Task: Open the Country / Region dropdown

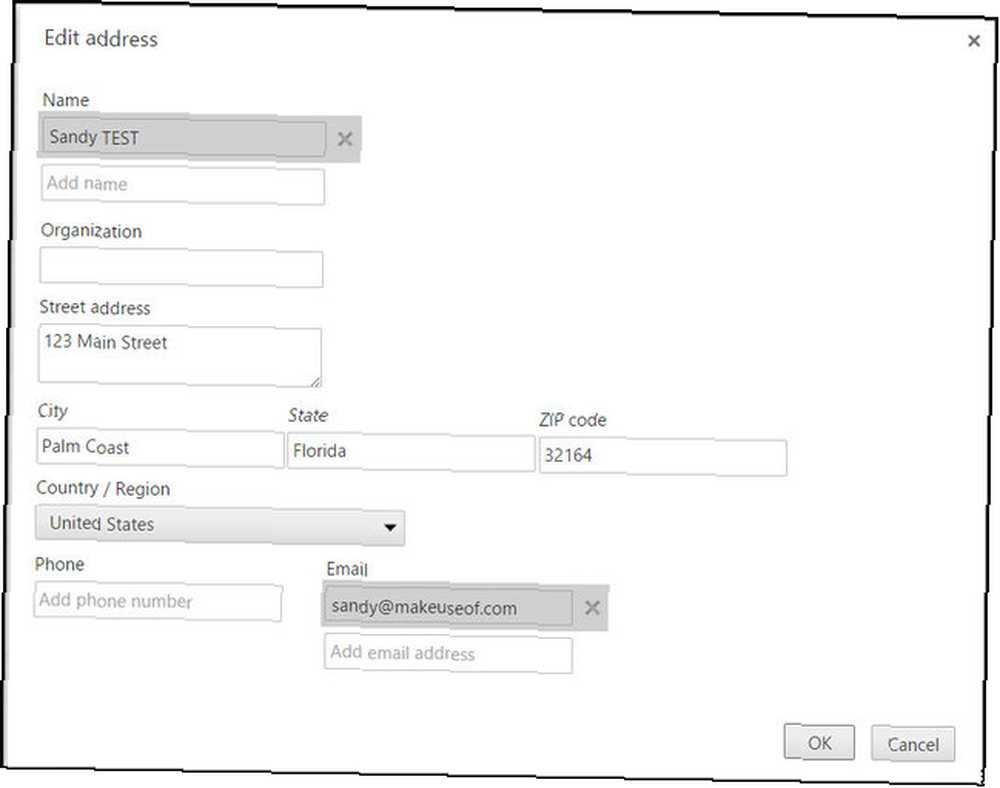Action: (x=219, y=525)
